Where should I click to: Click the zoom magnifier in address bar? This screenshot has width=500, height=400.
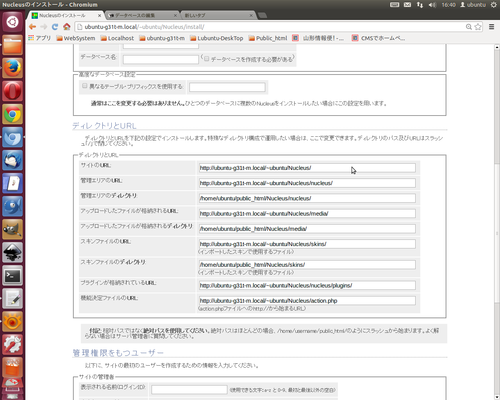point(469,27)
